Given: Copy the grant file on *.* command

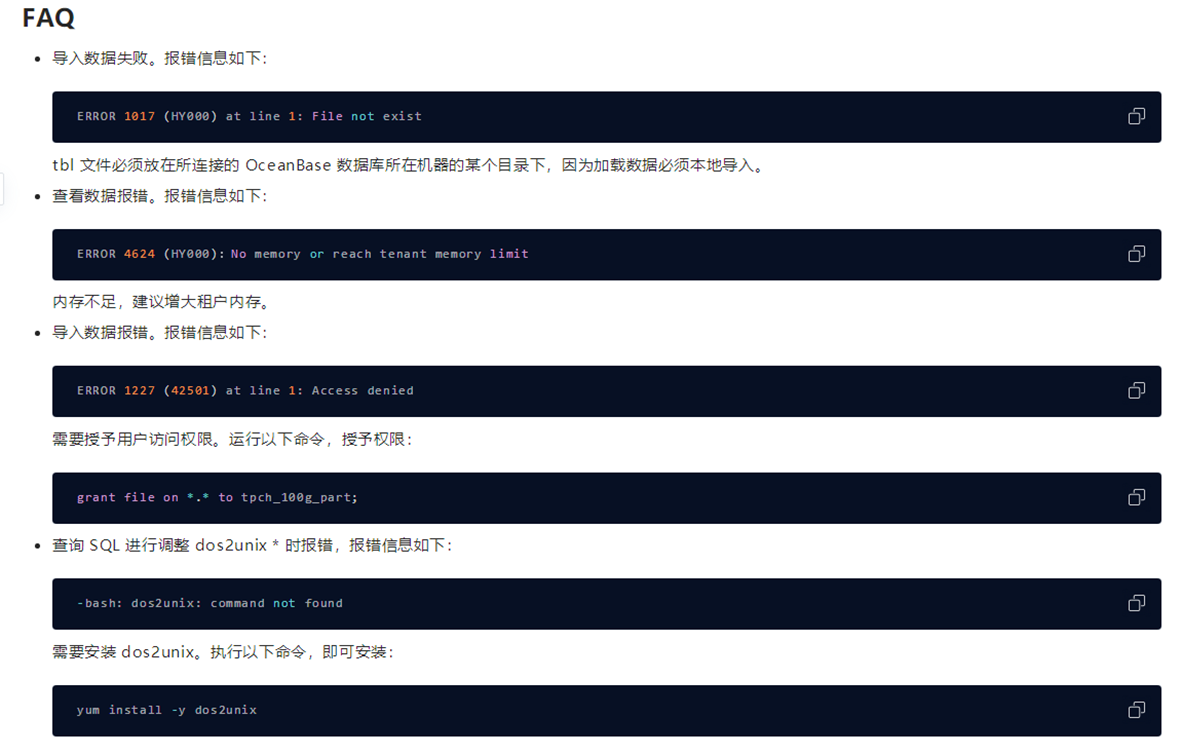Looking at the screenshot, I should point(1136,497).
